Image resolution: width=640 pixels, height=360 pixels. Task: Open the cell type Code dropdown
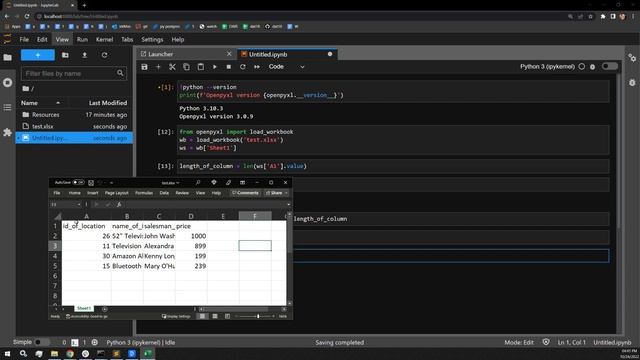click(x=287, y=67)
